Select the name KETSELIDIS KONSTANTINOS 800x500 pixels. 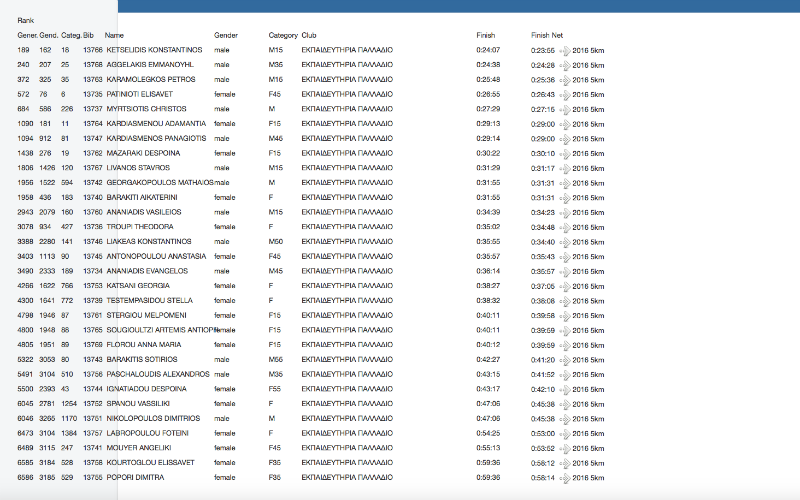[154, 50]
